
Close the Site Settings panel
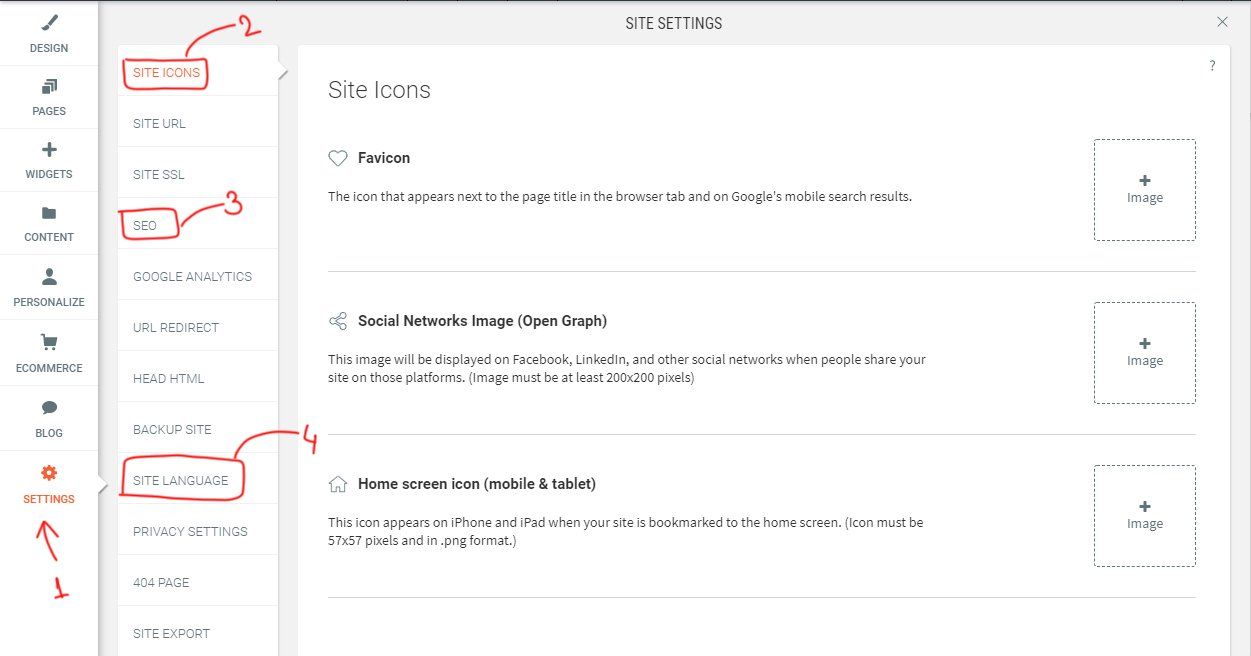pyautogui.click(x=1222, y=22)
